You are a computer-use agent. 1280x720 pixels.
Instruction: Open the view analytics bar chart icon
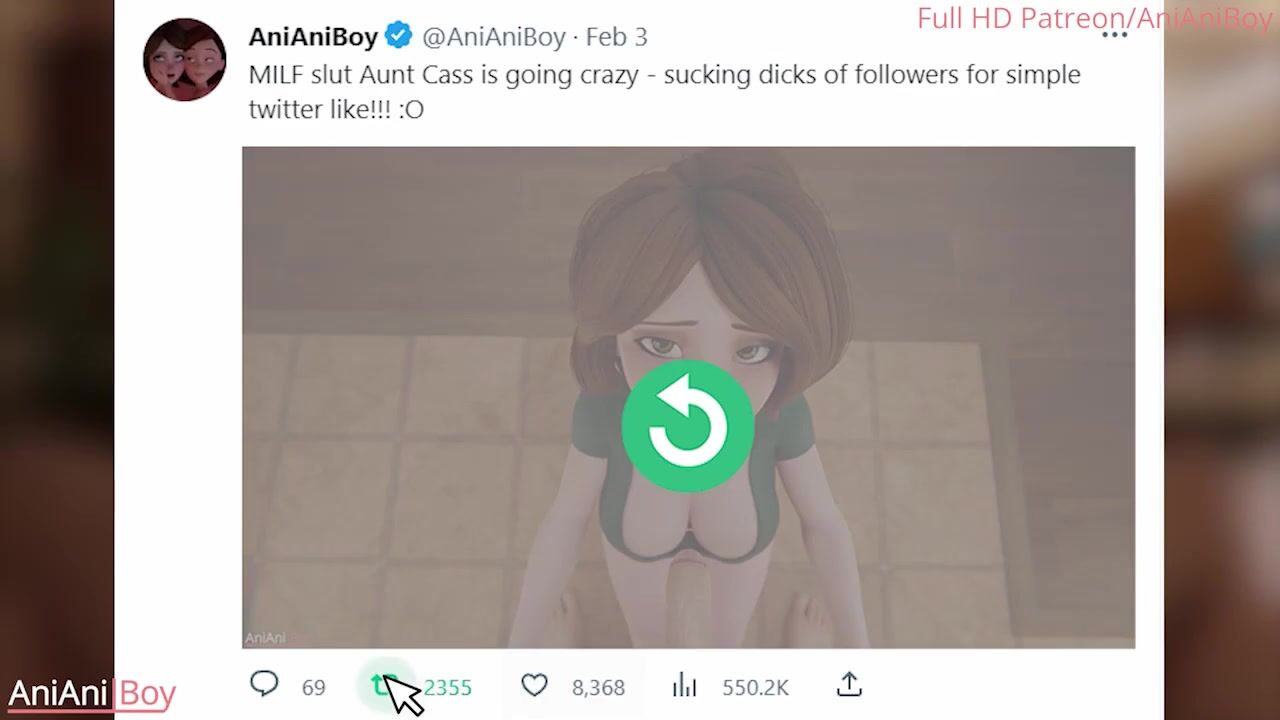pos(684,685)
